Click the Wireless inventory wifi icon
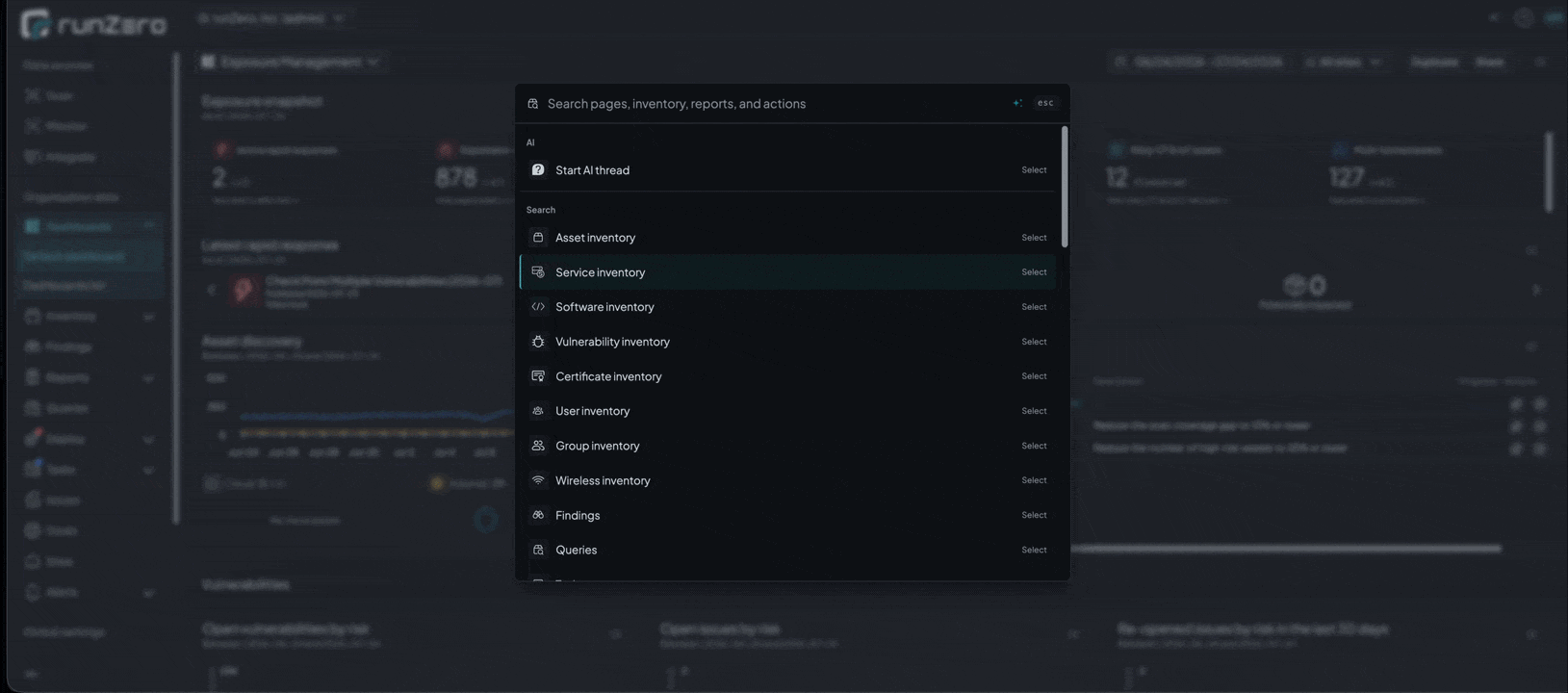 point(538,480)
